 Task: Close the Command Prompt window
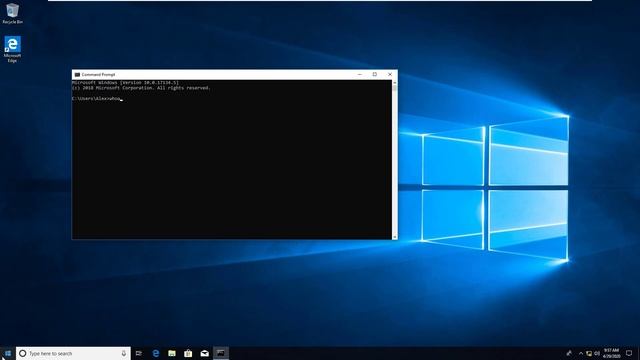(x=390, y=74)
